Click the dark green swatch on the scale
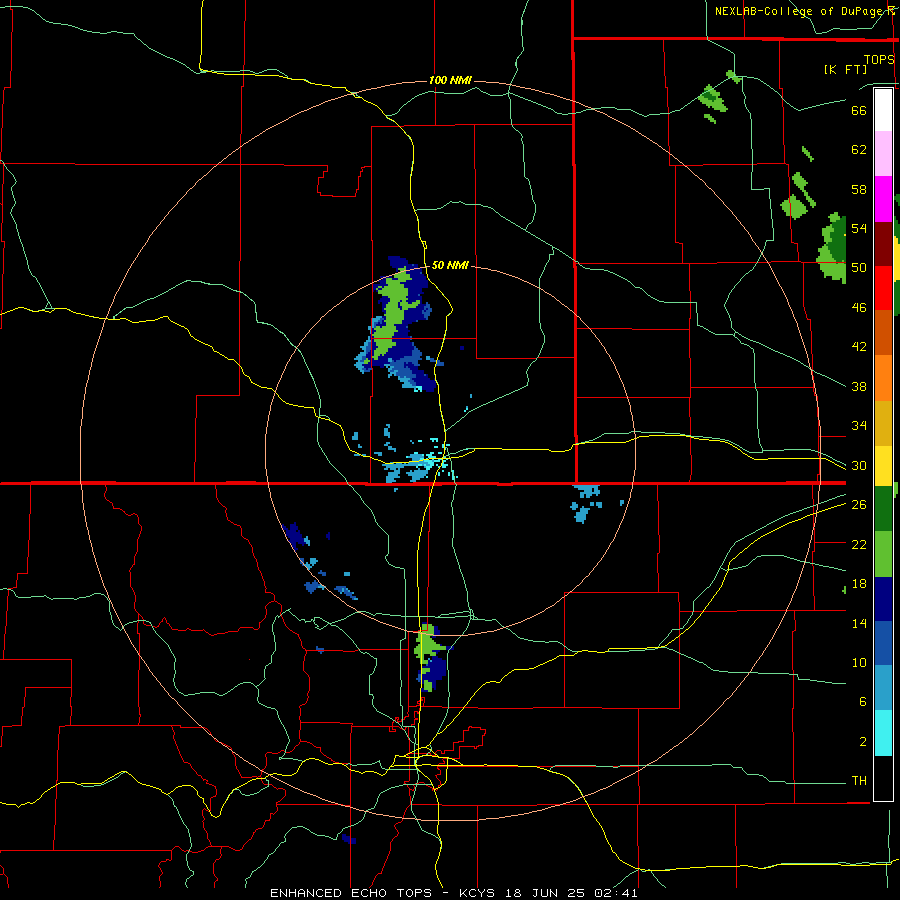 [883, 509]
